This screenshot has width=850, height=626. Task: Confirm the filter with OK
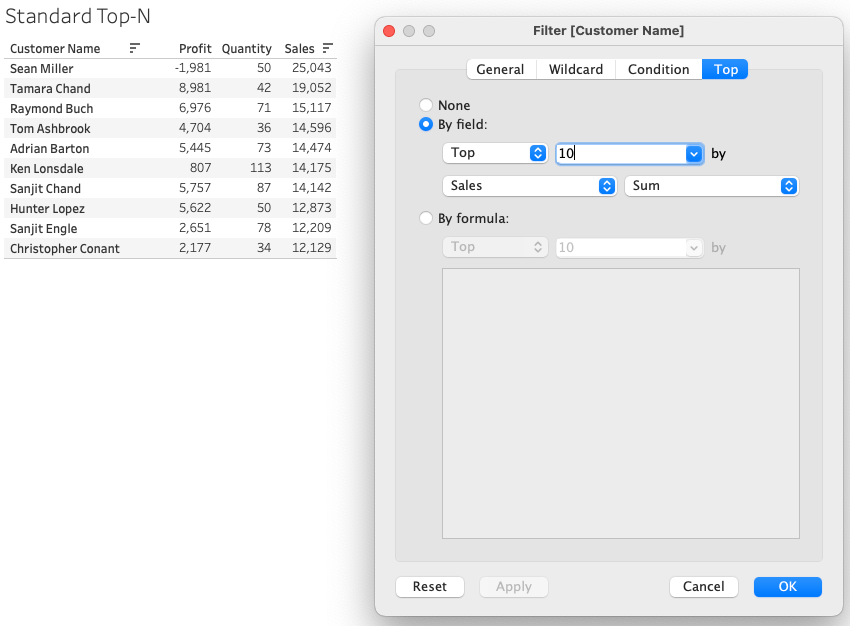coord(788,587)
